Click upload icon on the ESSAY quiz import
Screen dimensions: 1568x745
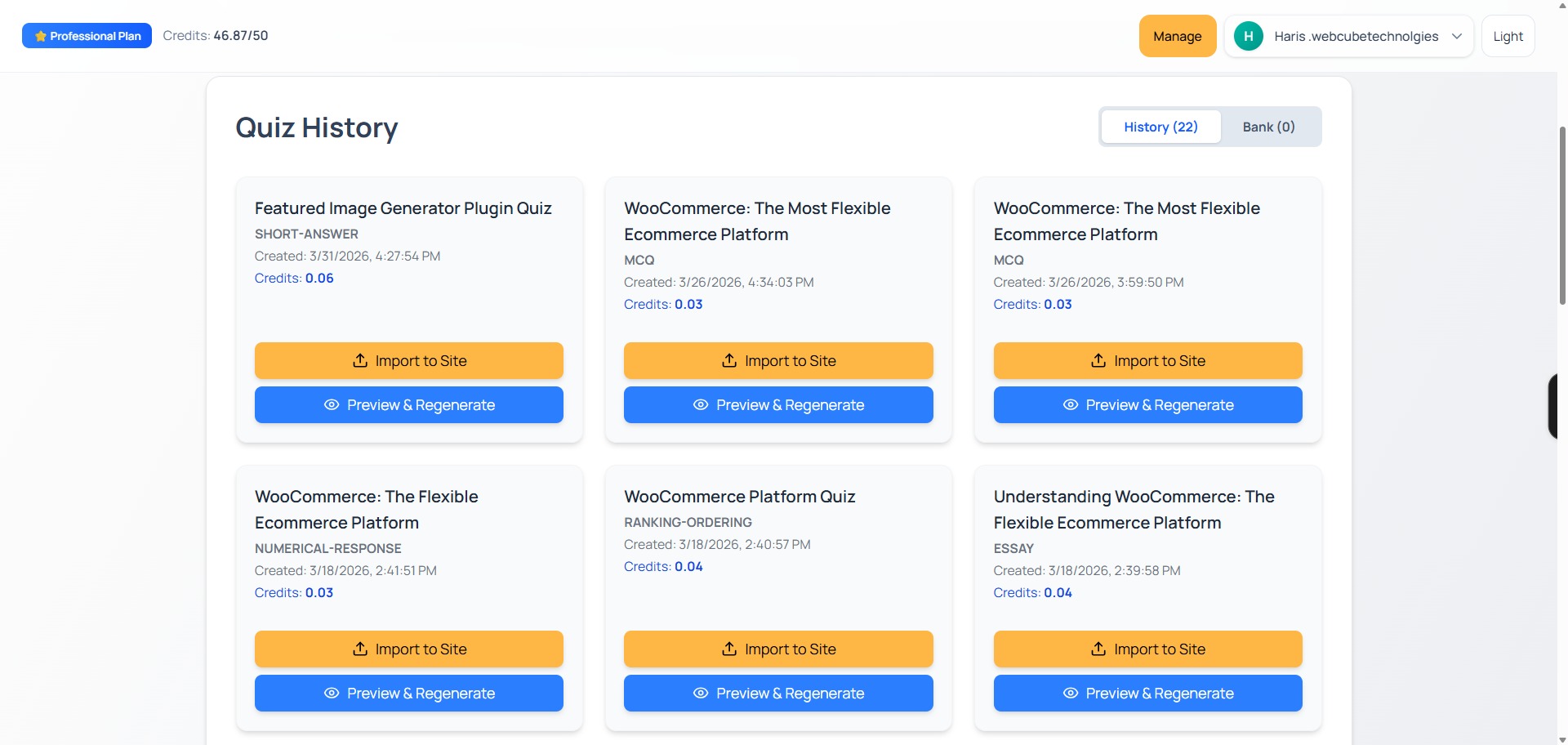(x=1098, y=649)
